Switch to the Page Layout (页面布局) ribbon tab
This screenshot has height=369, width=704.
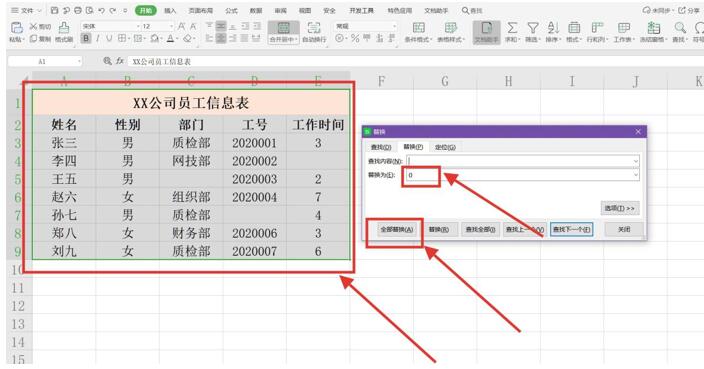pos(201,10)
